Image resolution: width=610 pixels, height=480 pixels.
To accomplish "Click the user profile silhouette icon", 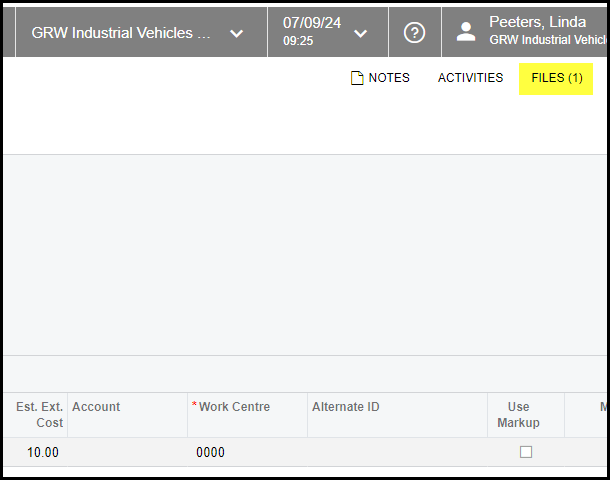I will [466, 32].
